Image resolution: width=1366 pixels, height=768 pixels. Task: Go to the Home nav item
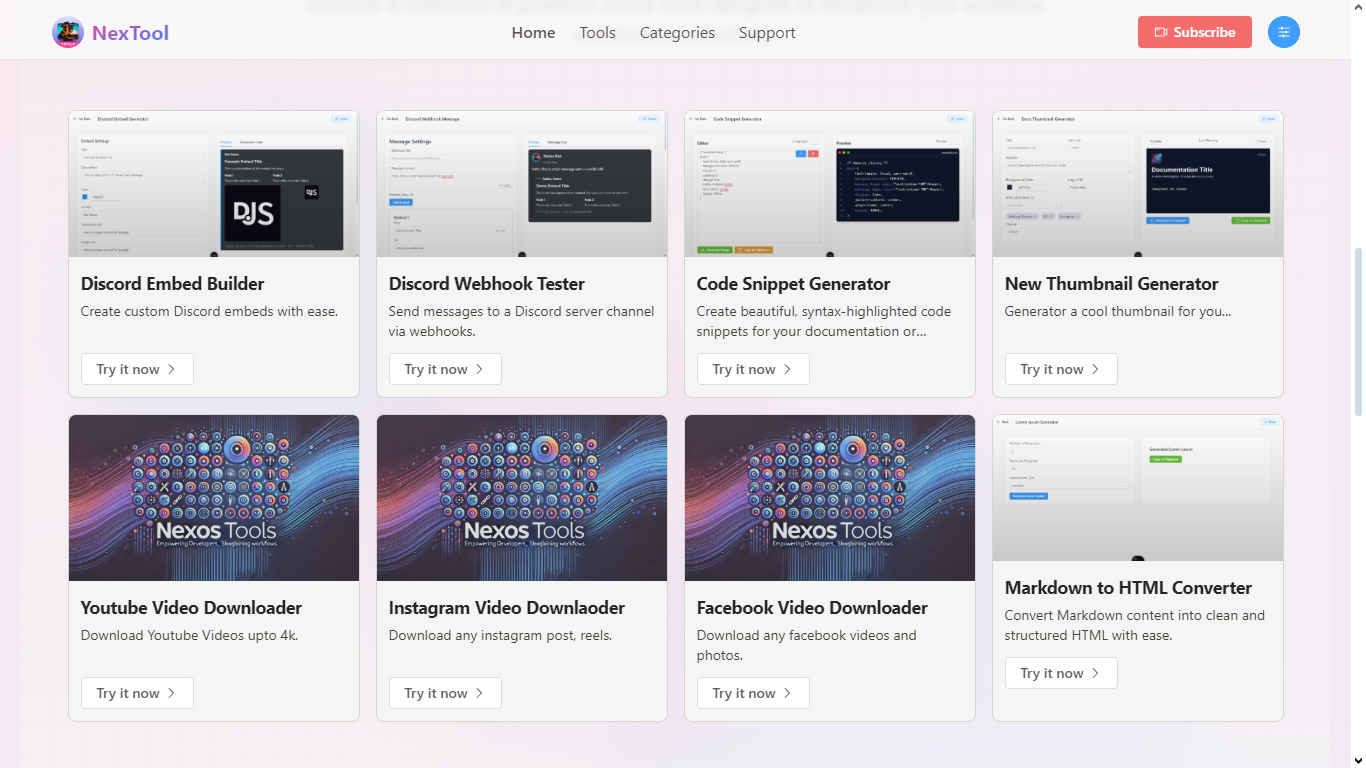(x=534, y=32)
